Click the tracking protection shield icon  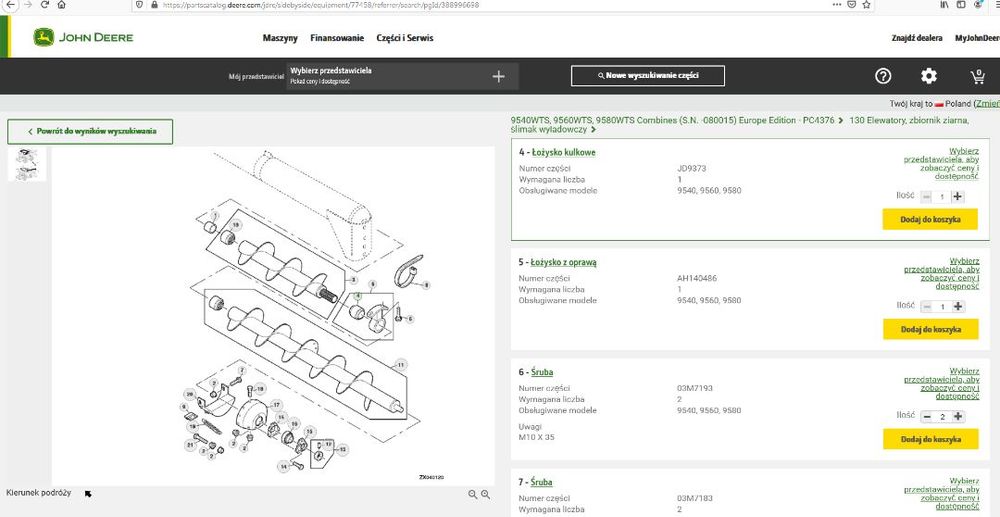pyautogui.click(x=140, y=4)
